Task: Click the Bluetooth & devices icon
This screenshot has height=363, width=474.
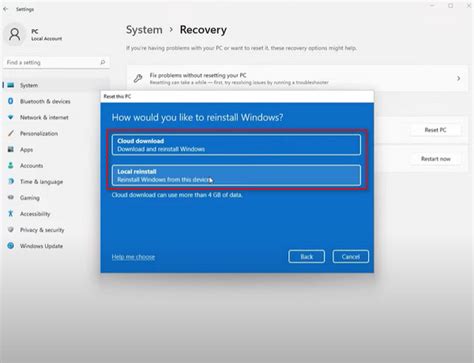Action: point(11,101)
